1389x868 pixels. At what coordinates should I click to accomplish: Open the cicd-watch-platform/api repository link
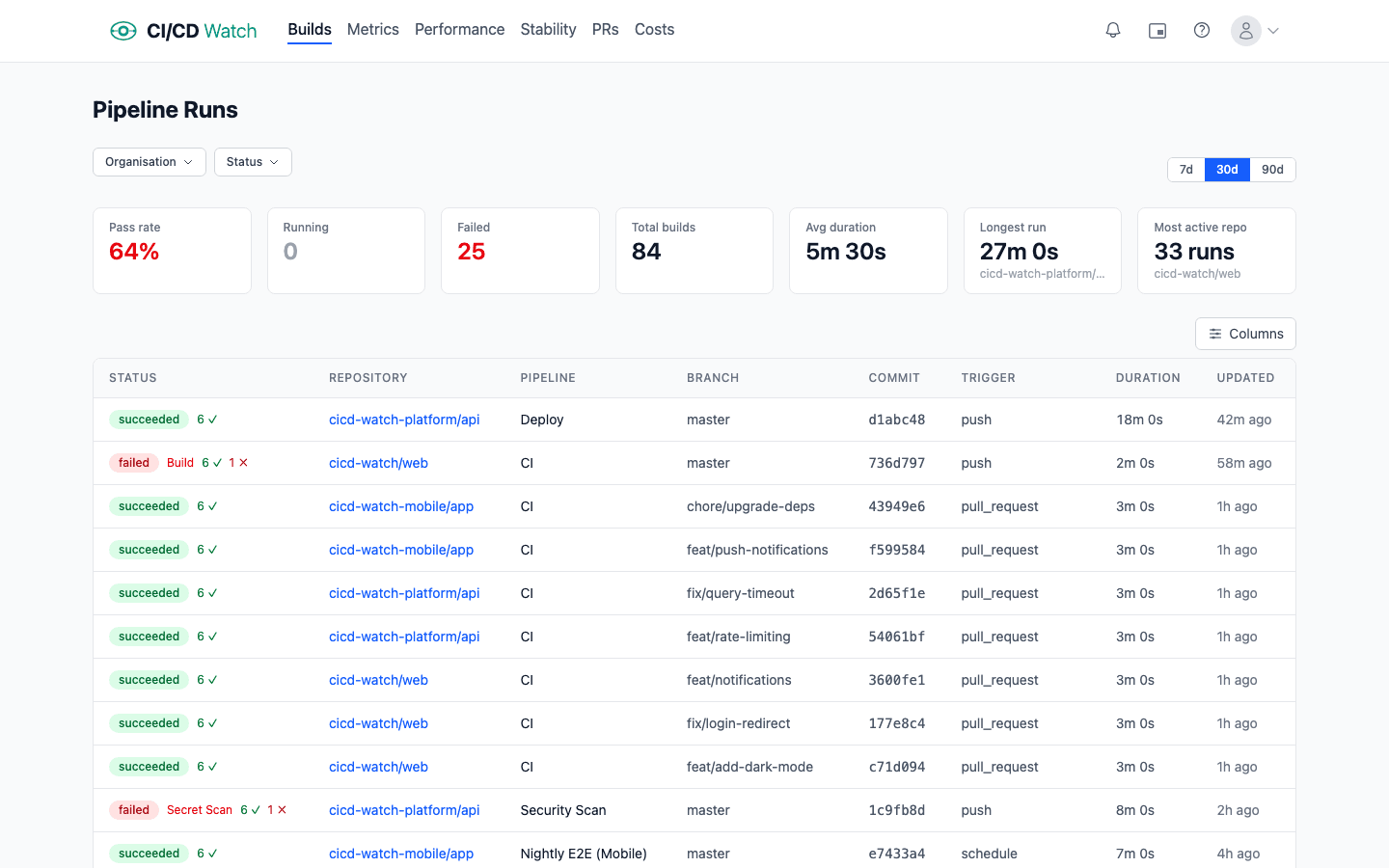click(x=403, y=420)
